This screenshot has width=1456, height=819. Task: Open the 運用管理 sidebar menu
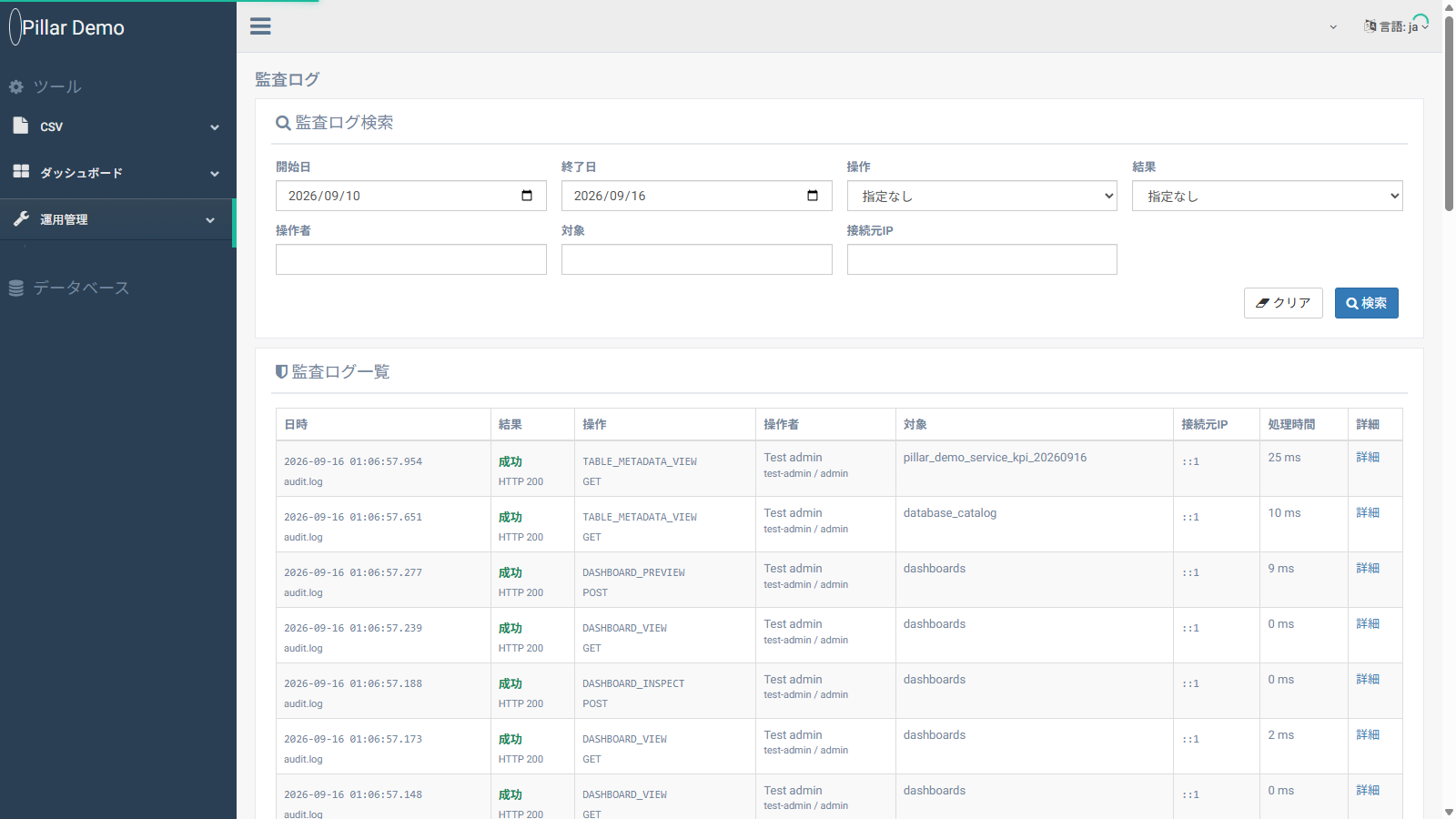116,219
